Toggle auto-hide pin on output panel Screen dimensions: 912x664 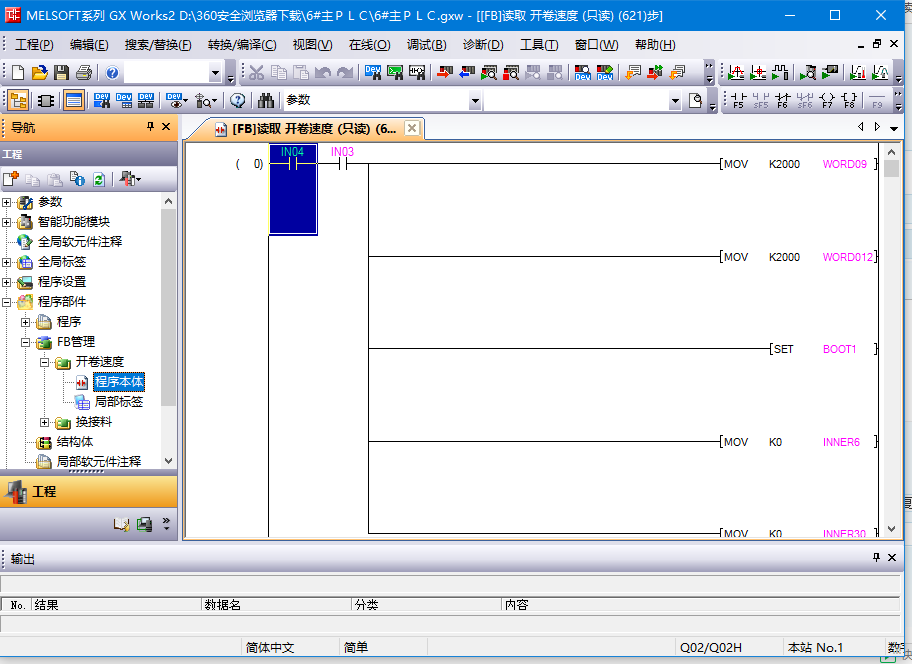click(877, 558)
